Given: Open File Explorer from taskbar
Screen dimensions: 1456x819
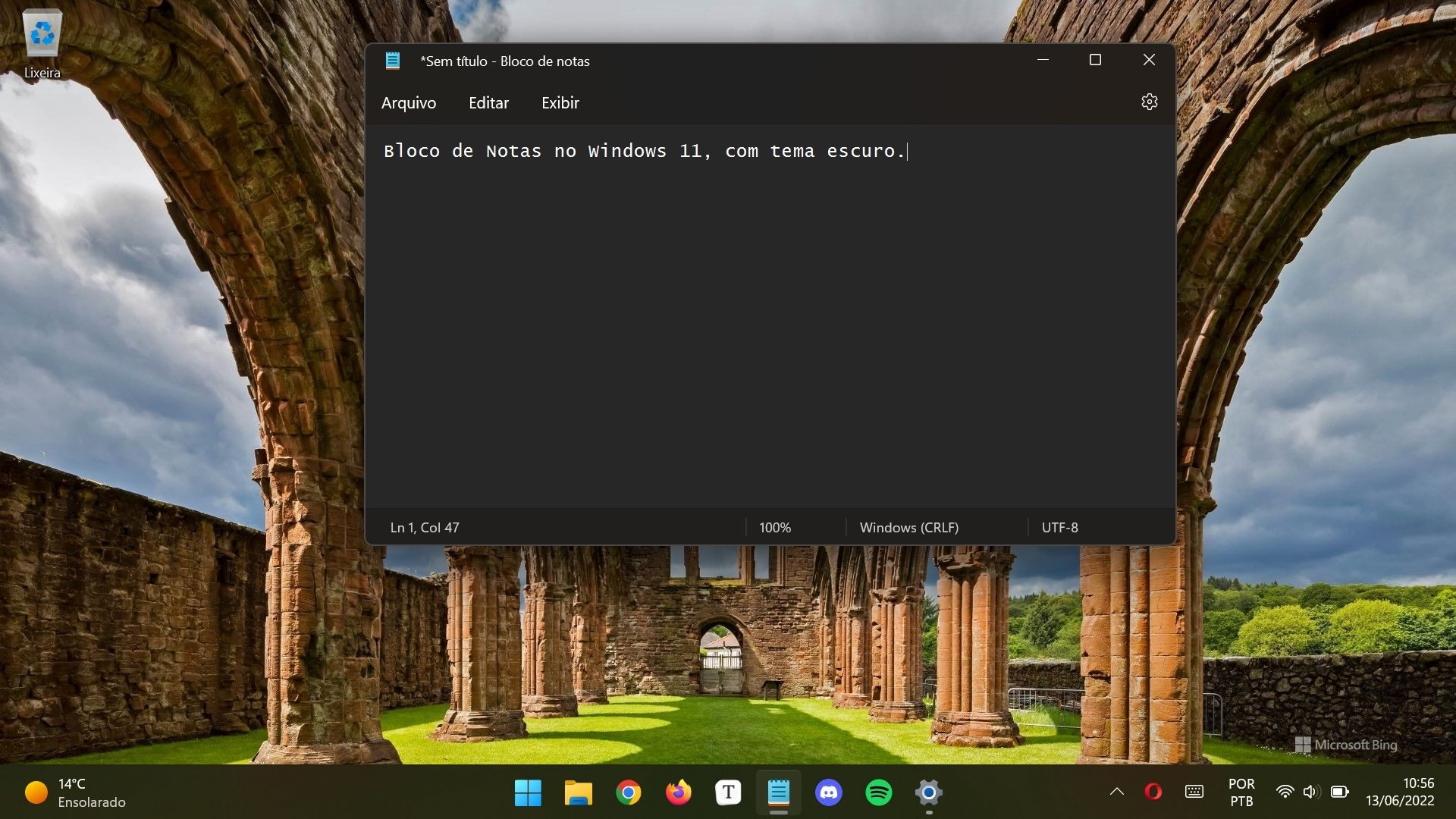Looking at the screenshot, I should click(x=578, y=792).
